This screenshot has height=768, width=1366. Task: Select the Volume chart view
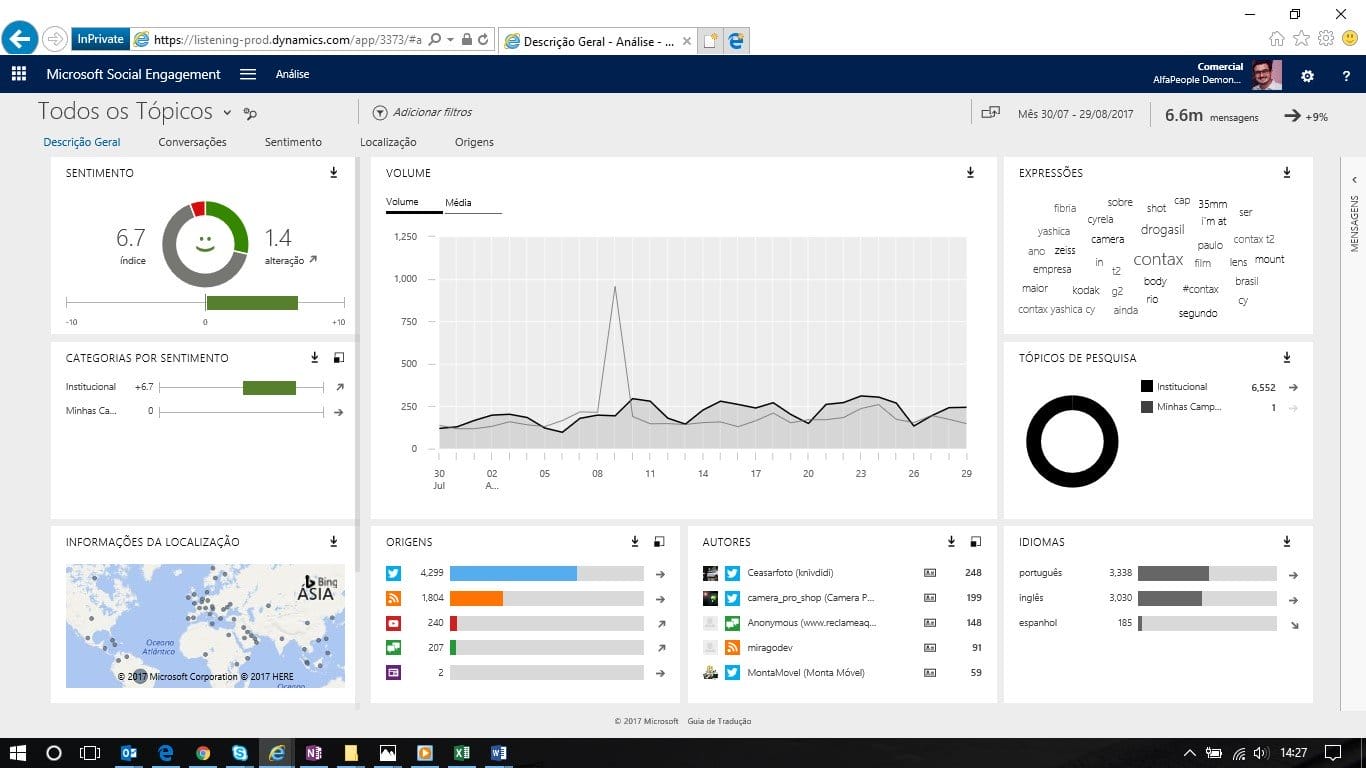click(402, 203)
